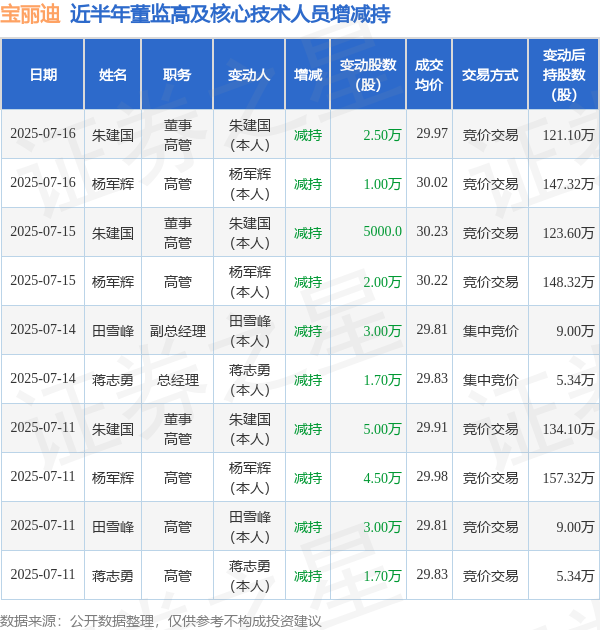Screen dimensions: 600x630
Task: Select the 变动人 column header
Action: 249,75
